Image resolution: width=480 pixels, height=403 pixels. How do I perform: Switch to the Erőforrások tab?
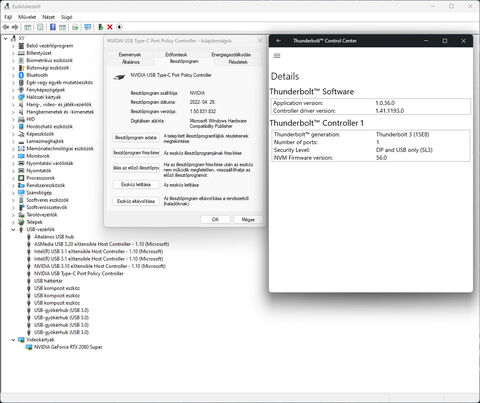point(176,54)
